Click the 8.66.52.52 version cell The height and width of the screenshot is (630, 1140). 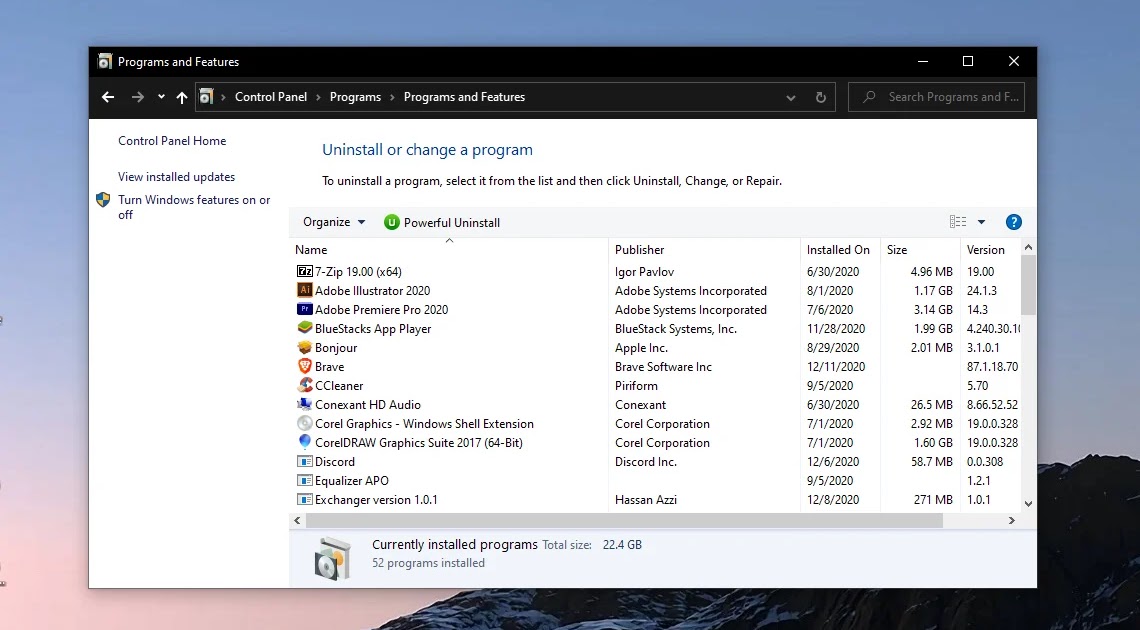992,405
